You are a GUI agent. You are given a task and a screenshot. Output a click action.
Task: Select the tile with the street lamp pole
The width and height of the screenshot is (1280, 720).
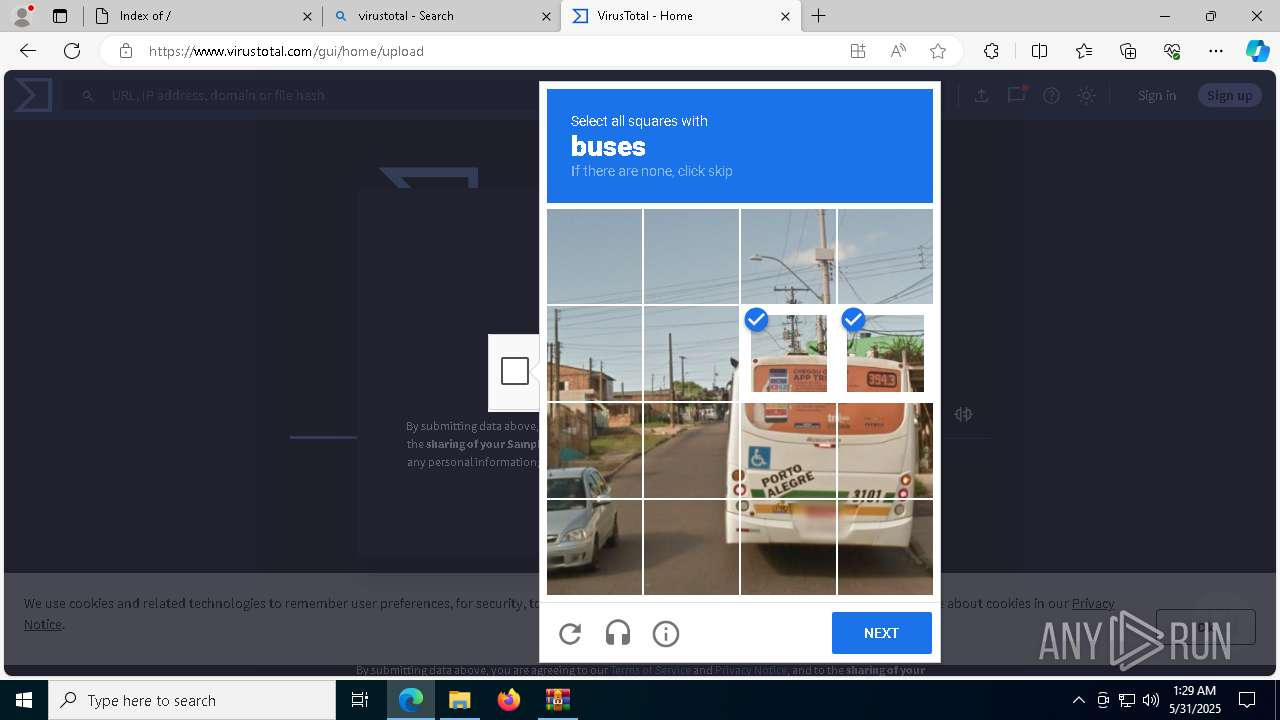pos(788,256)
